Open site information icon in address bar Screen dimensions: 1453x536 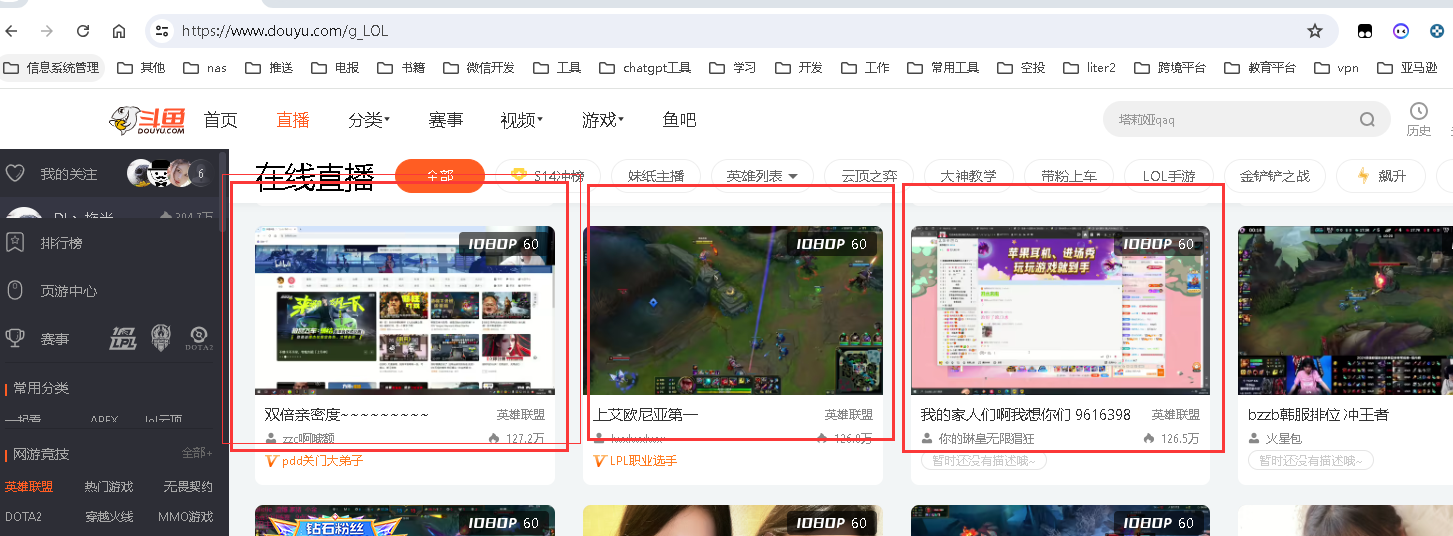pyautogui.click(x=161, y=31)
